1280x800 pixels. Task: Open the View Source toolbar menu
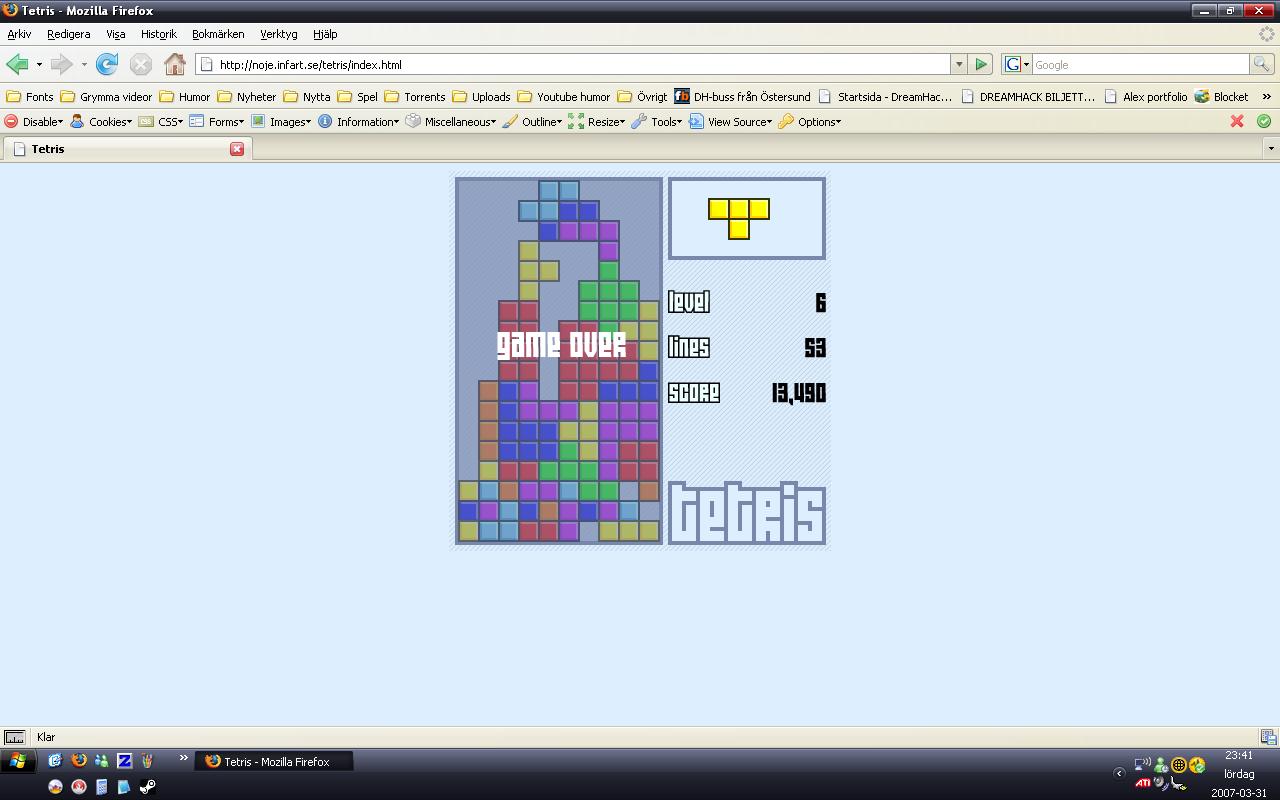pos(730,122)
